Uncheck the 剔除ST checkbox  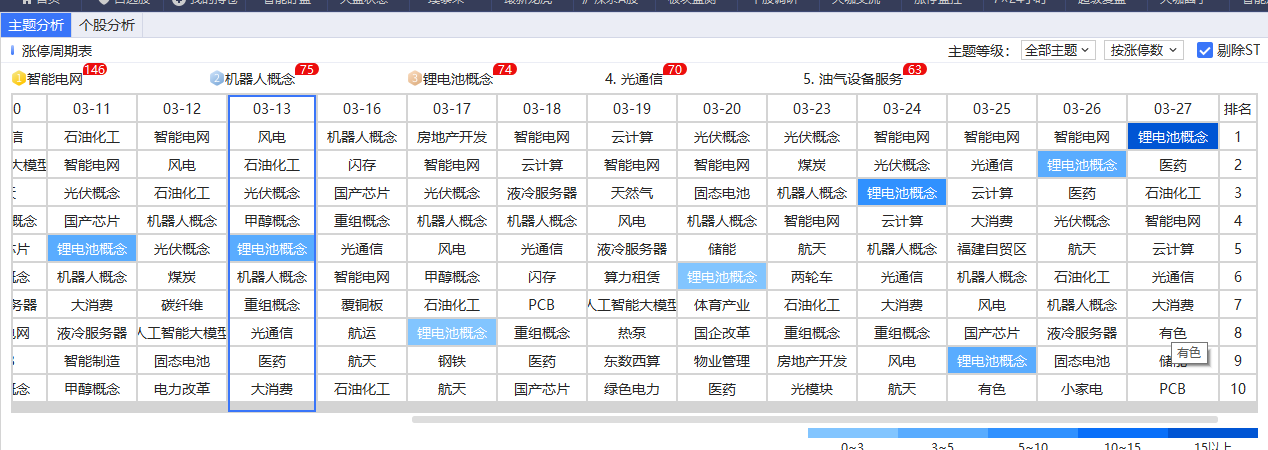[1205, 50]
